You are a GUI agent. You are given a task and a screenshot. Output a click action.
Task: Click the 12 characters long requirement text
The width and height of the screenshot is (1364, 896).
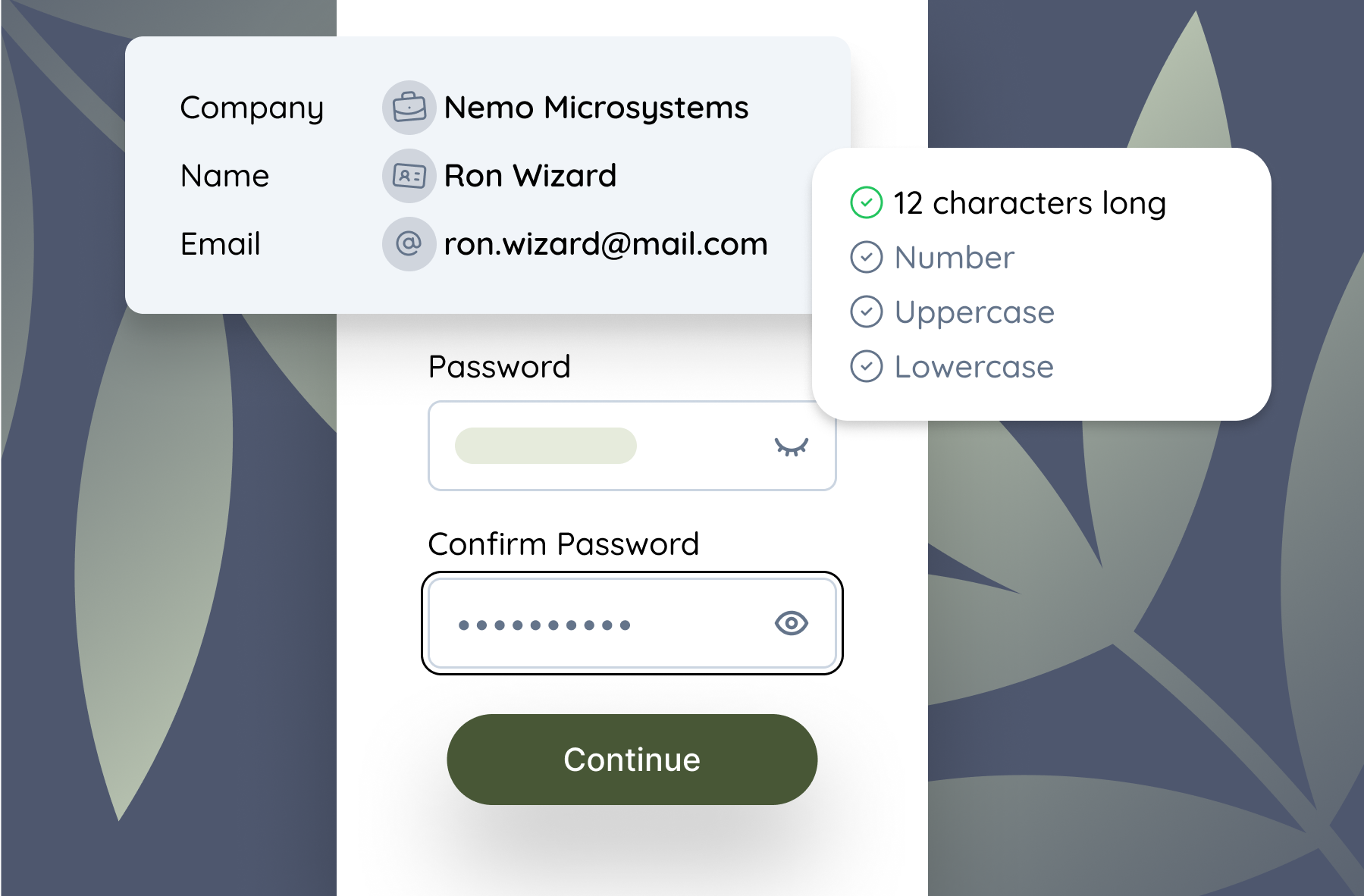(x=1029, y=203)
